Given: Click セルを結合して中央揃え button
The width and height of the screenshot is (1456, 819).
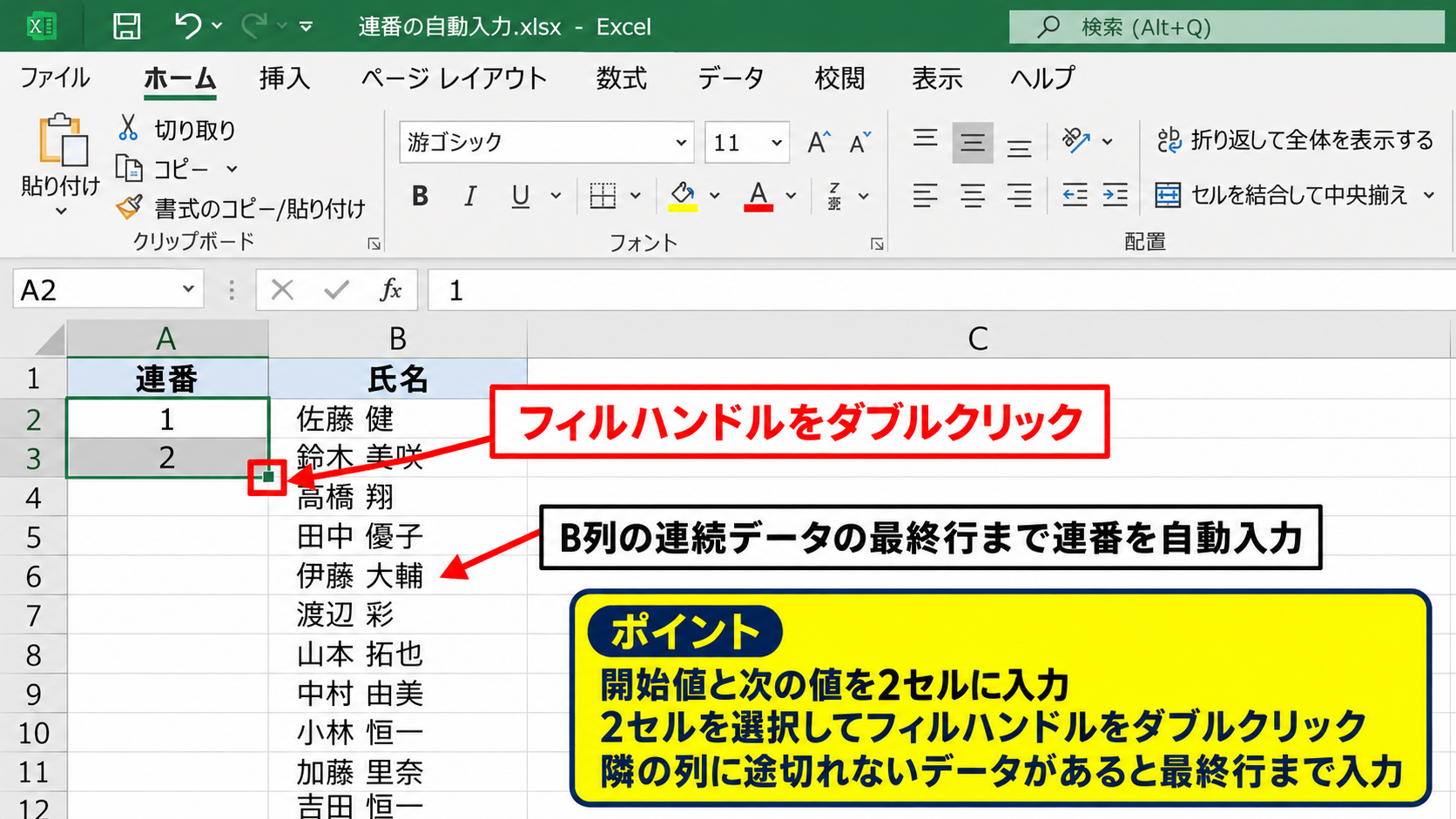Looking at the screenshot, I should [x=1283, y=195].
